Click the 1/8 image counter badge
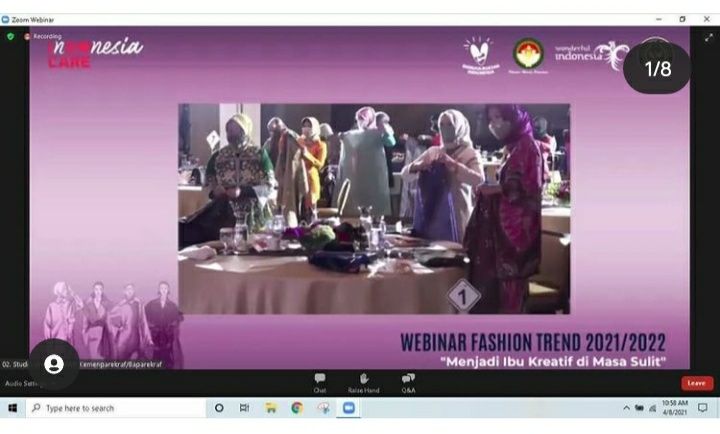The width and height of the screenshot is (720, 434). tap(658, 68)
